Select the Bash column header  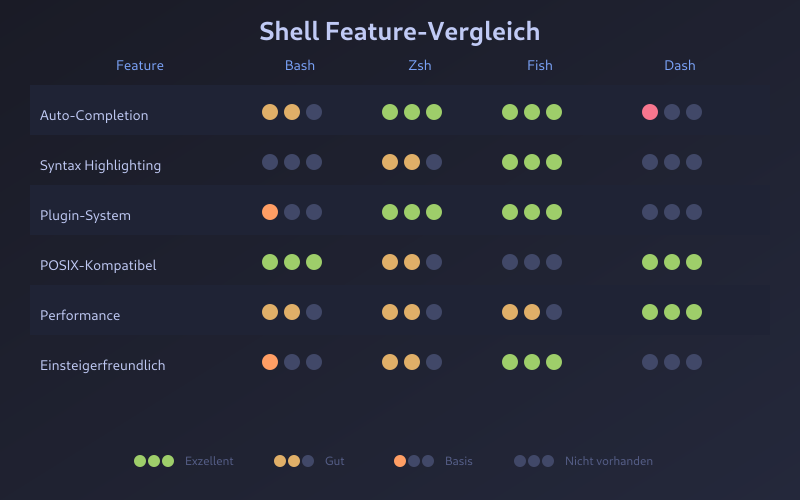click(300, 66)
